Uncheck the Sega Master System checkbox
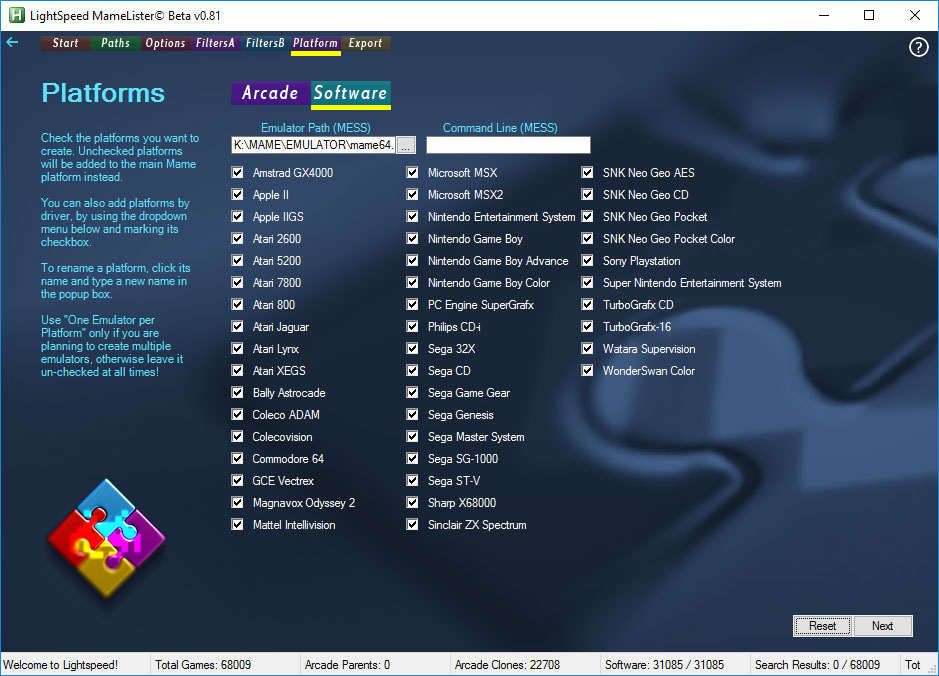Image resolution: width=939 pixels, height=676 pixels. point(412,436)
